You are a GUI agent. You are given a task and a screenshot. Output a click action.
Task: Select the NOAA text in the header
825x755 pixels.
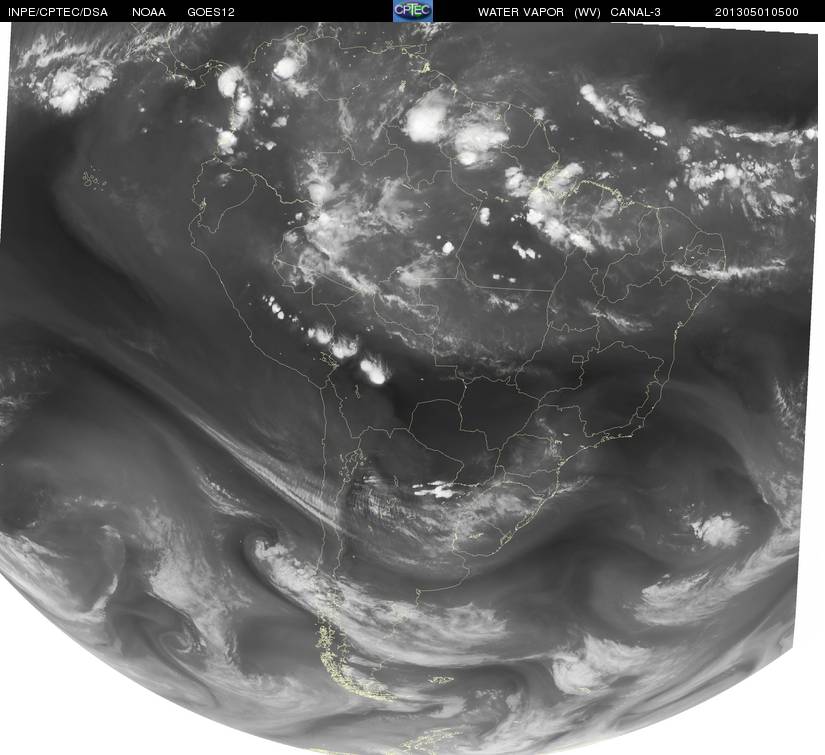148,12
